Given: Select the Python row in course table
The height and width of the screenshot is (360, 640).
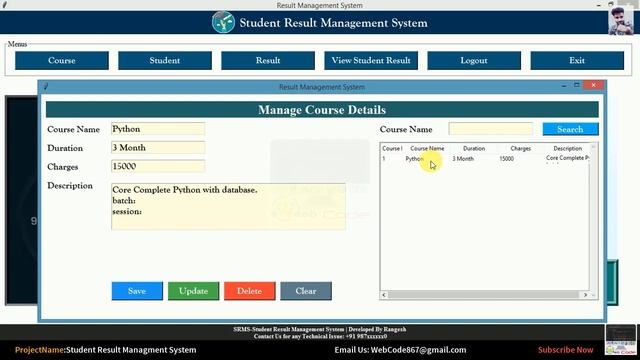Looking at the screenshot, I should coord(485,159).
